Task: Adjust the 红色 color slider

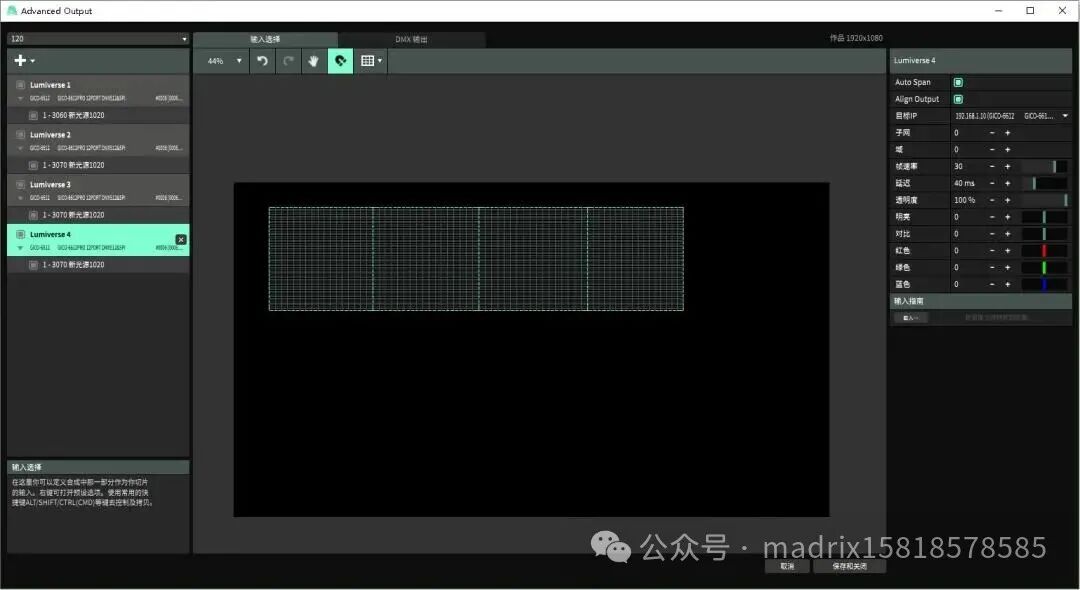Action: (1044, 250)
